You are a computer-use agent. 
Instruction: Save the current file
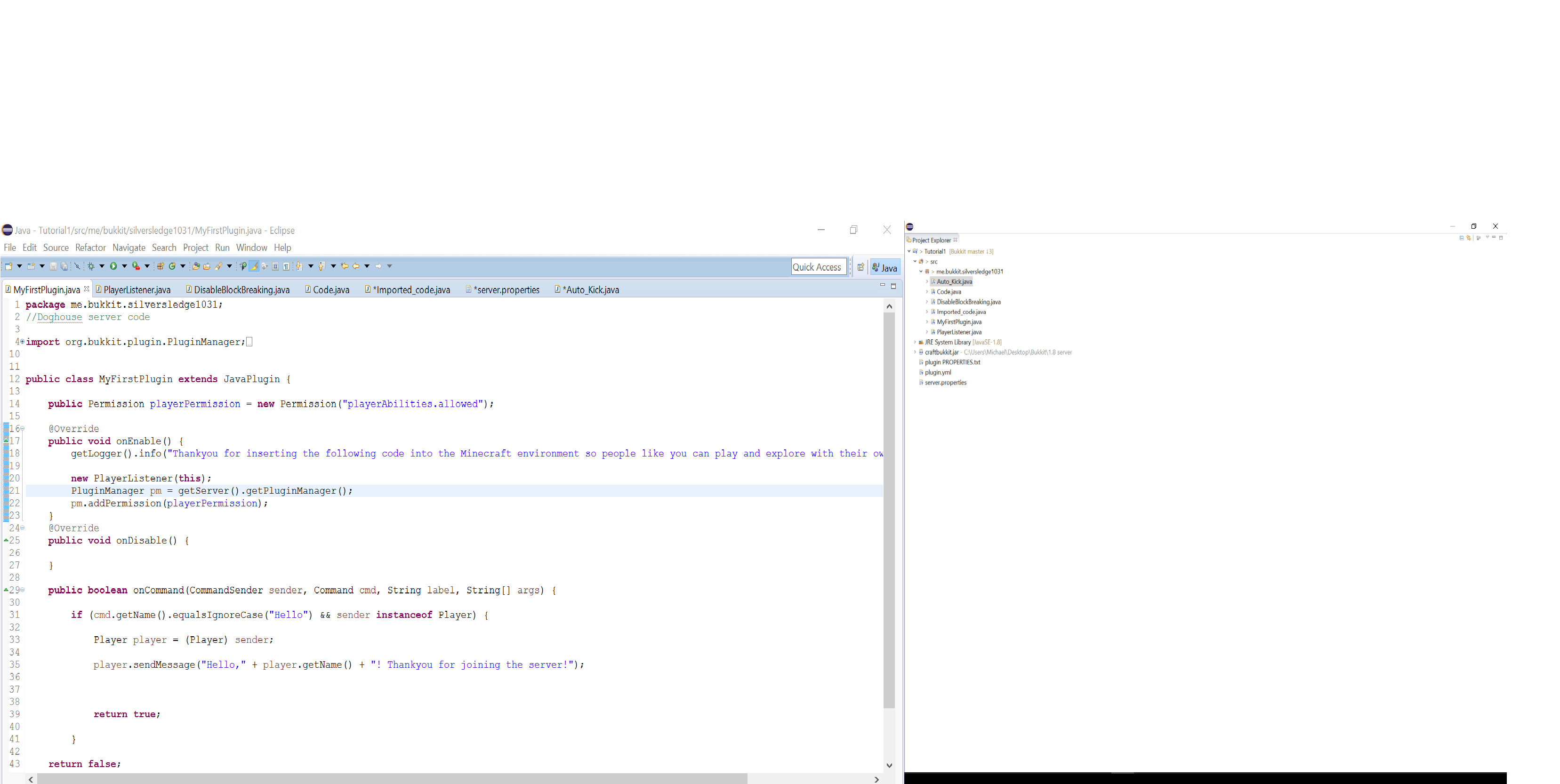click(x=54, y=266)
